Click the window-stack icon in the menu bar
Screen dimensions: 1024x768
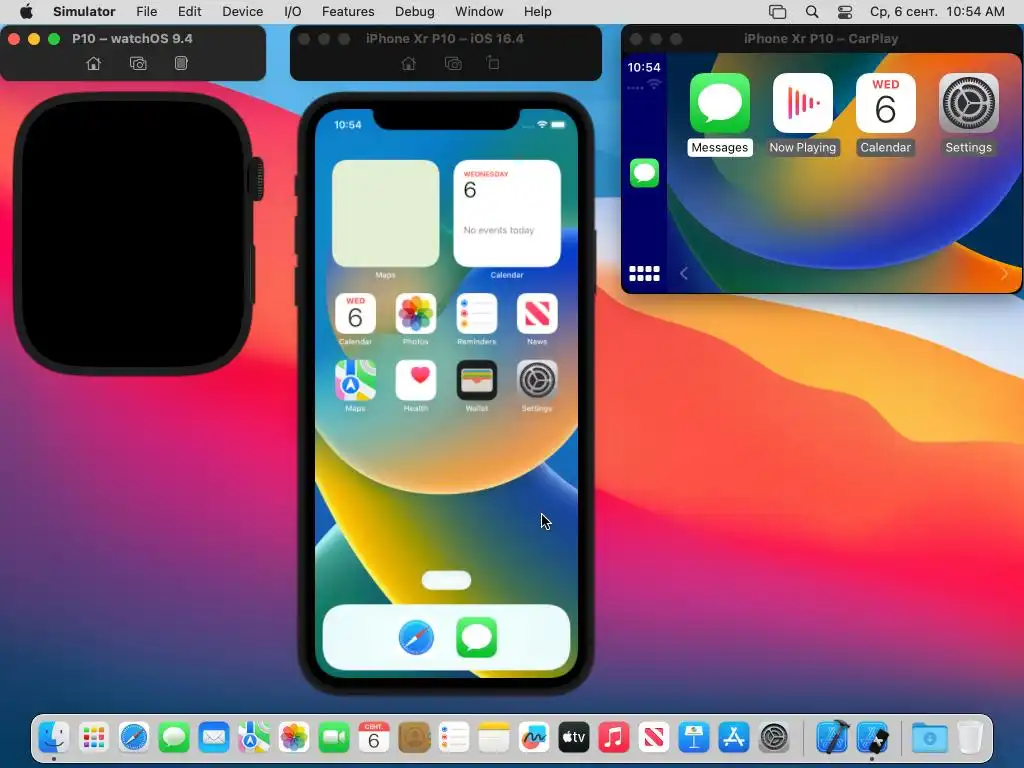(x=777, y=12)
